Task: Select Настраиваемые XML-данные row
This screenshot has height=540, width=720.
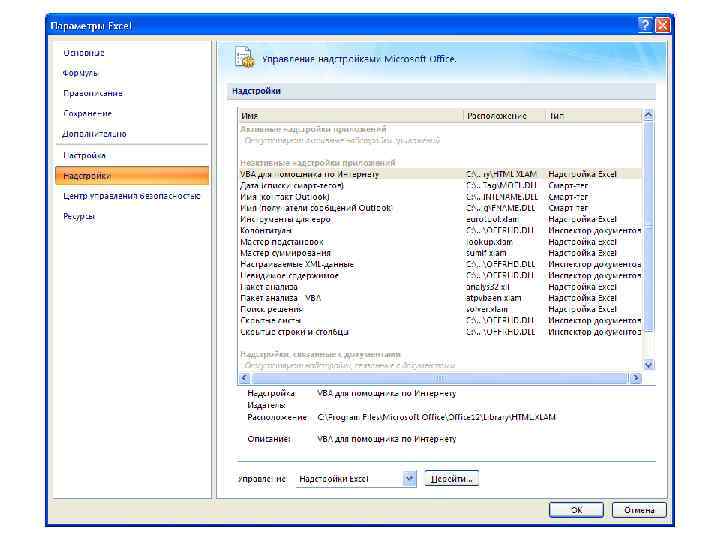Action: coord(440,264)
